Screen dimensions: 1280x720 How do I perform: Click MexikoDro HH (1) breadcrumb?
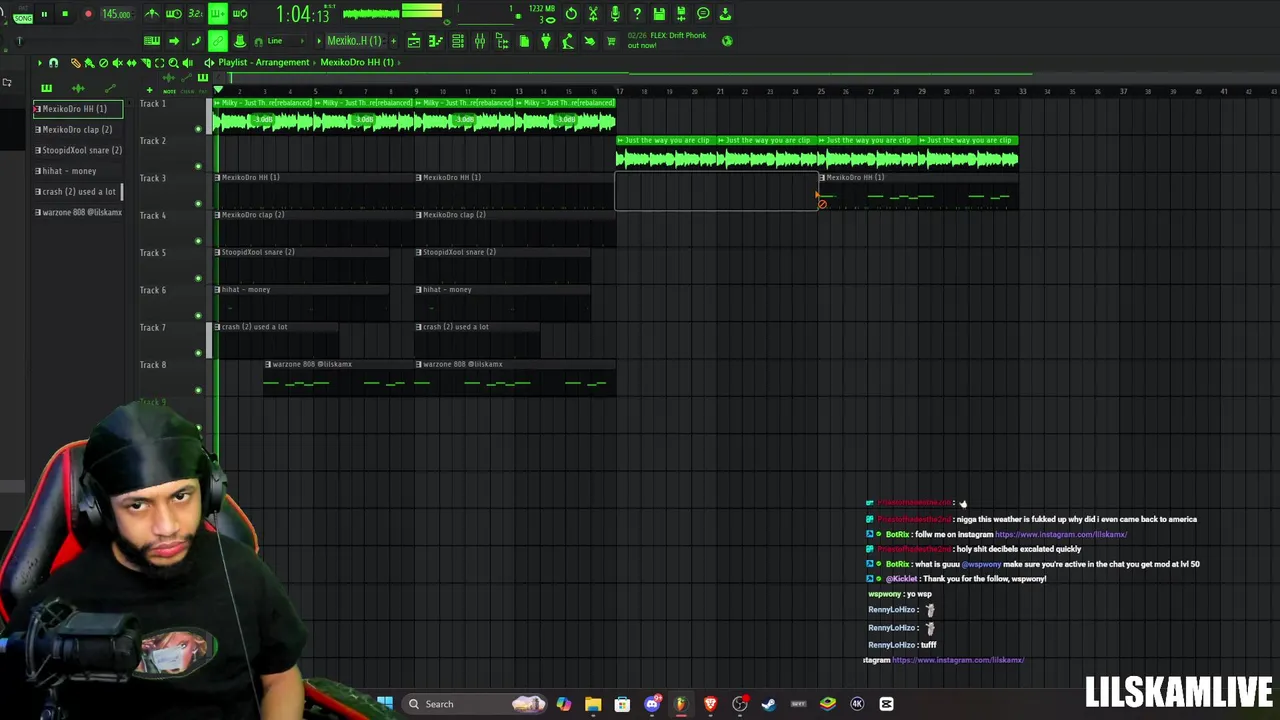[357, 62]
